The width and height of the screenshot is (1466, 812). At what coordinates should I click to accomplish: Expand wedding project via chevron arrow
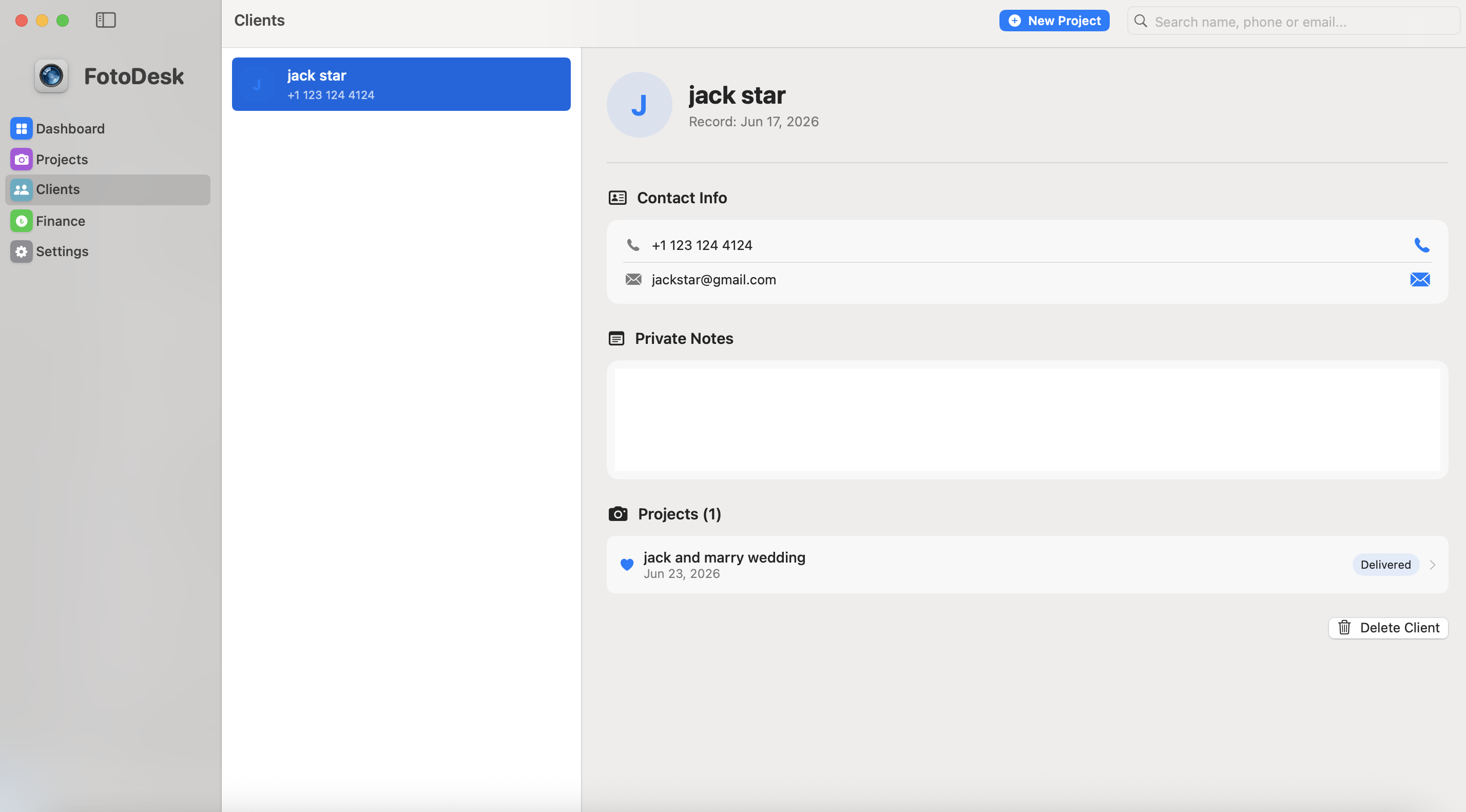tap(1433, 565)
